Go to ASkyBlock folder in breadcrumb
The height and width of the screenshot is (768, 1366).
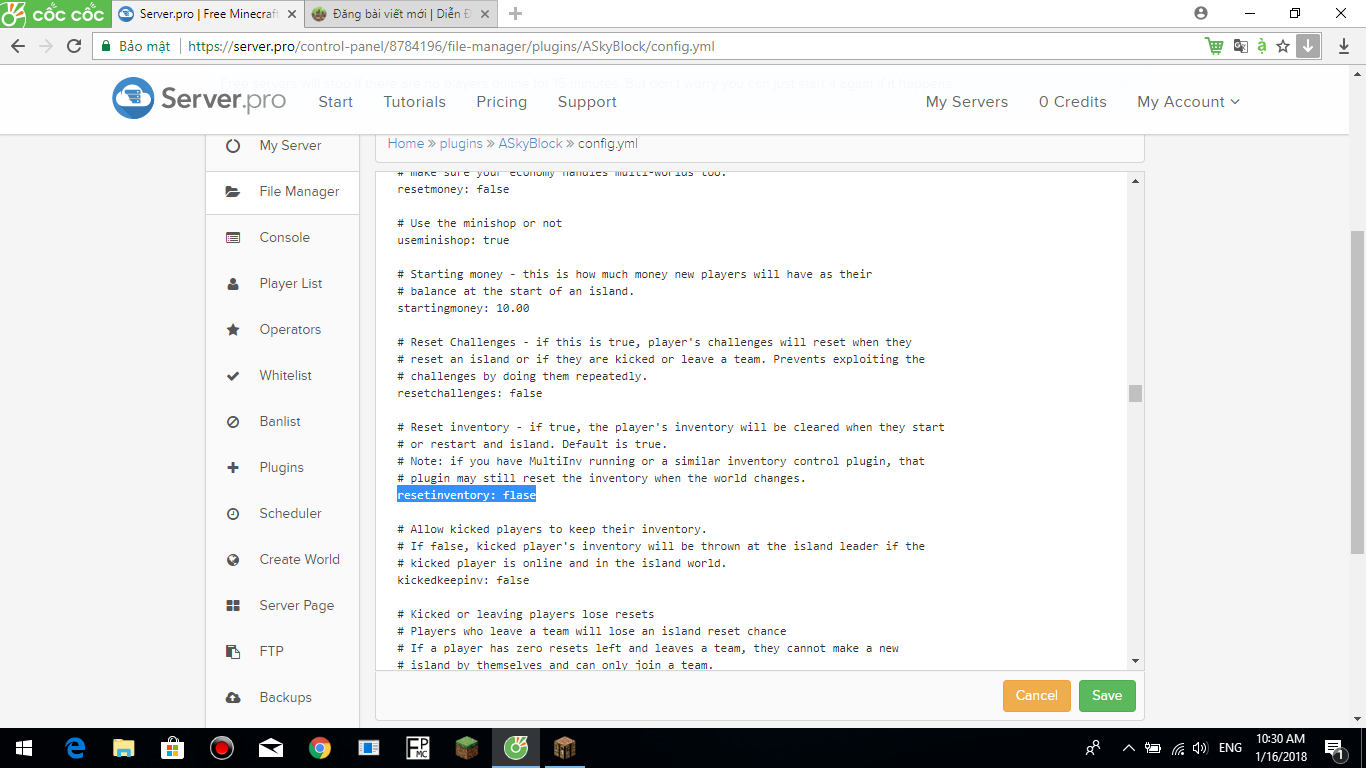tap(531, 143)
